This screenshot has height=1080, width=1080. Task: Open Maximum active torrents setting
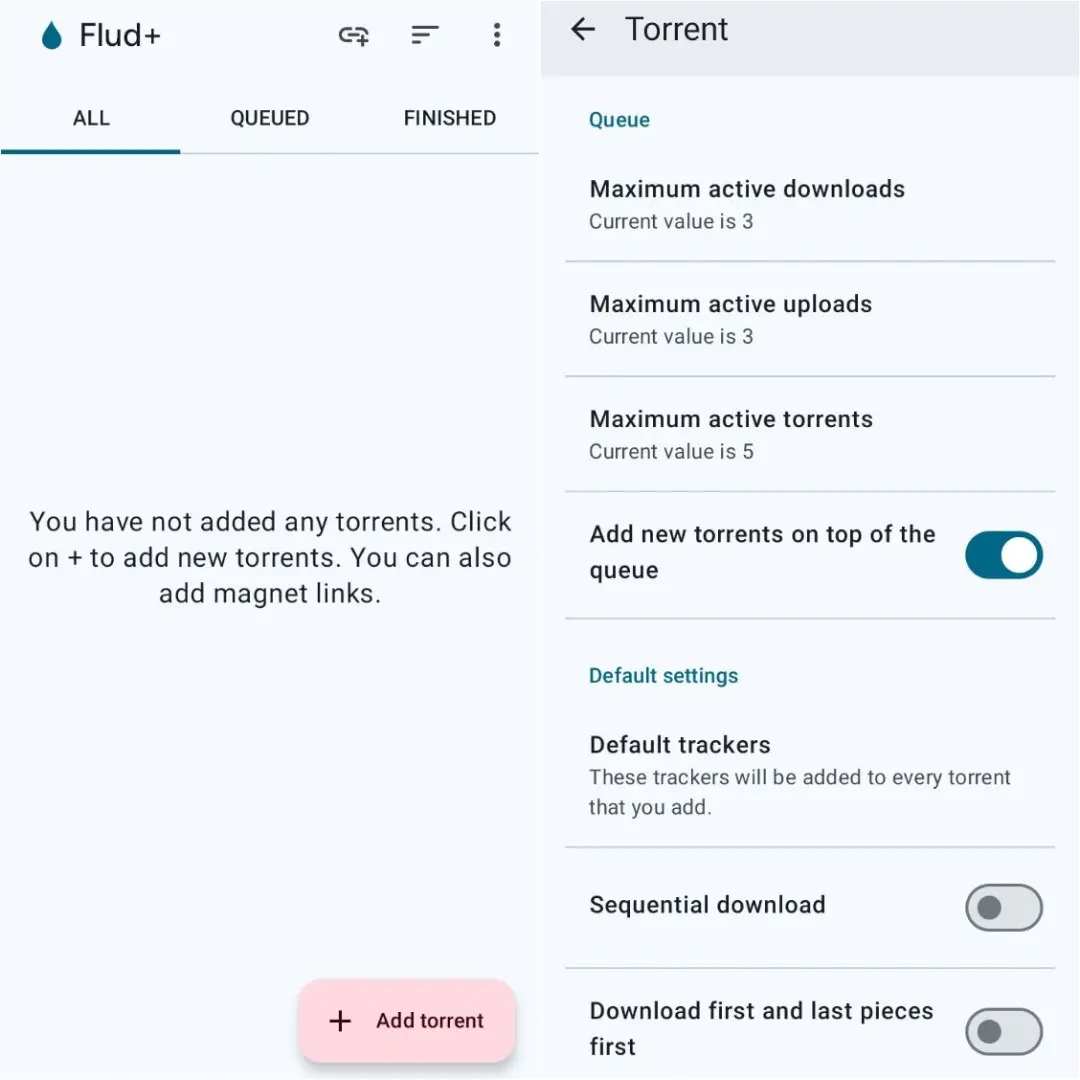click(810, 435)
